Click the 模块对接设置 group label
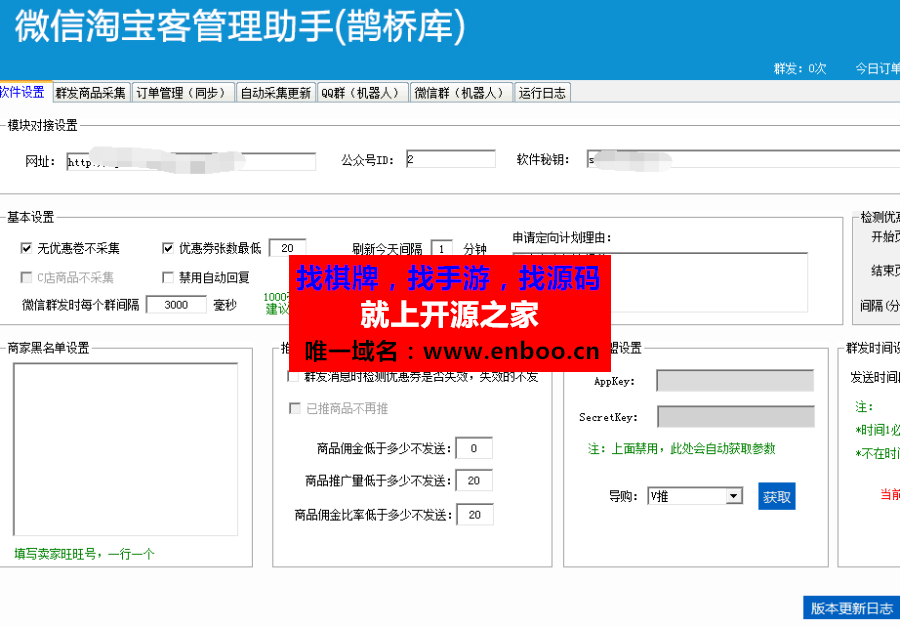This screenshot has height=627, width=900. coord(42,125)
